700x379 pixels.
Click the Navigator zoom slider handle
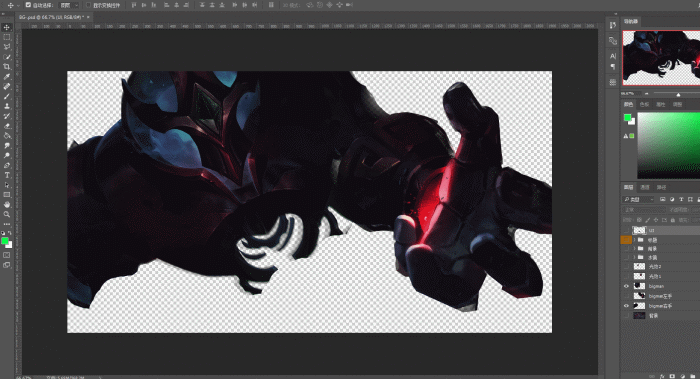point(678,94)
